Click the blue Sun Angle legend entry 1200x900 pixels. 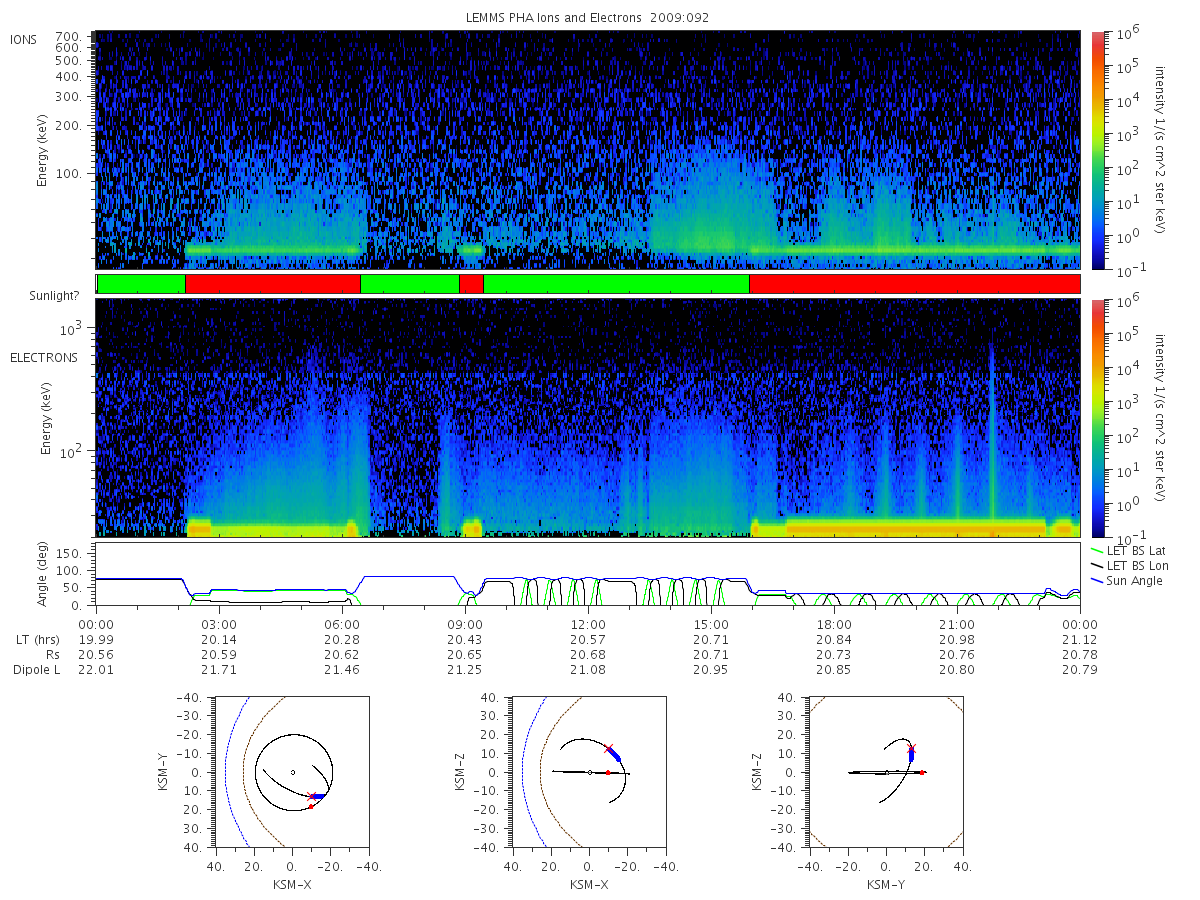(1127, 581)
